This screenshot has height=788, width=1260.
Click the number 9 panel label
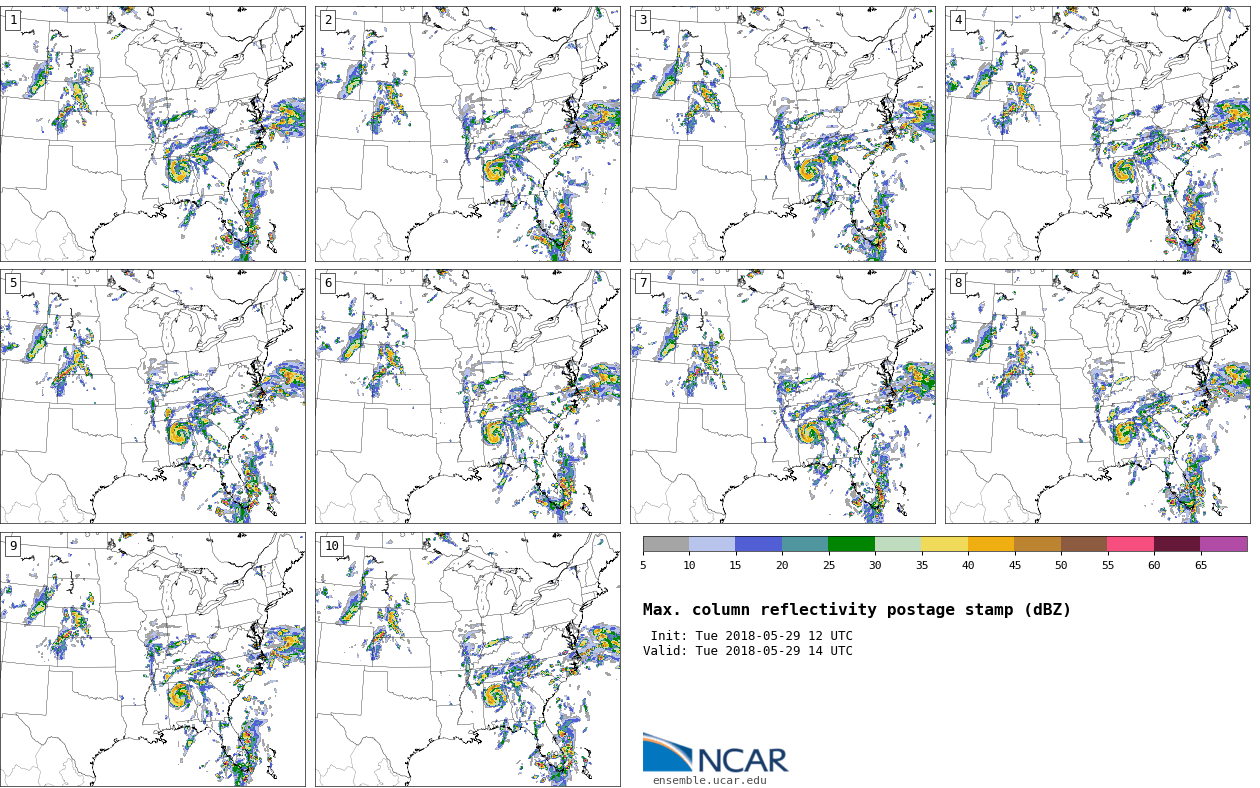(x=13, y=546)
